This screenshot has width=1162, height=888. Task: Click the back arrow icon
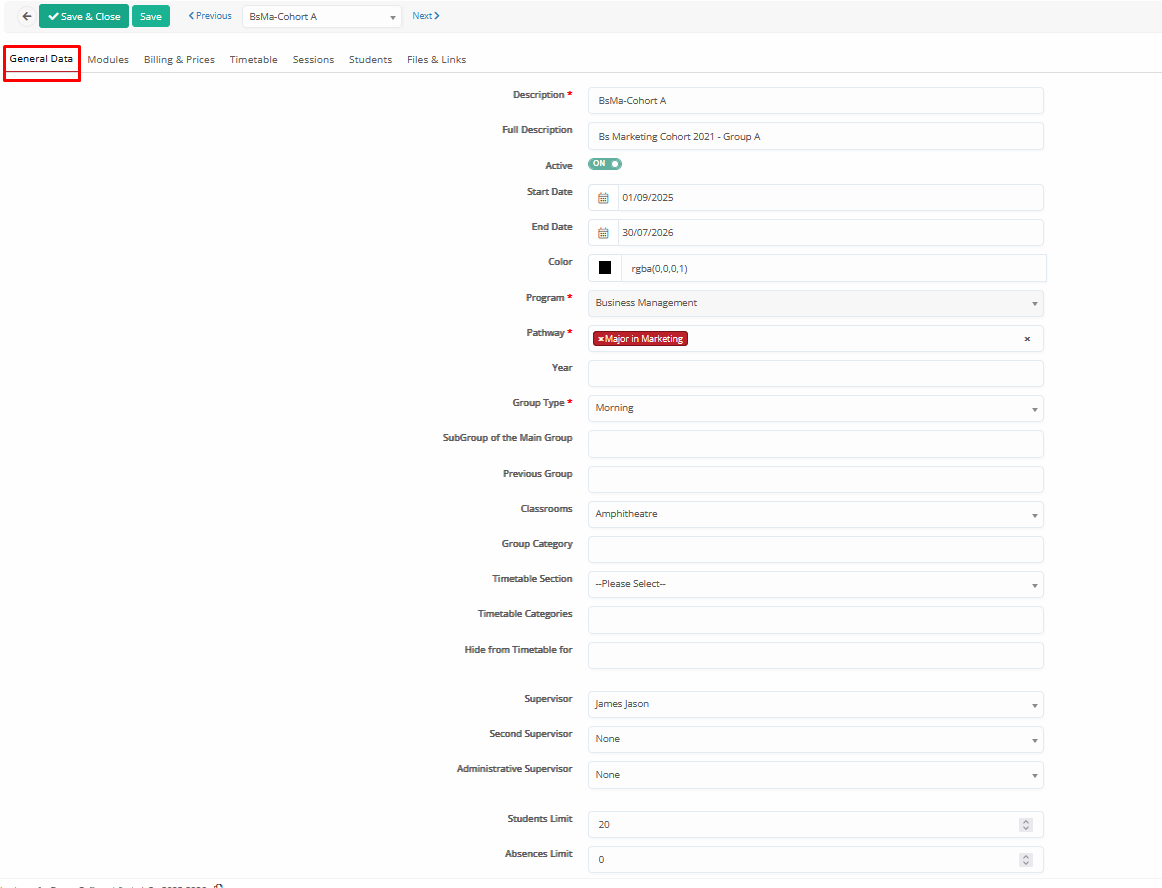(x=26, y=17)
